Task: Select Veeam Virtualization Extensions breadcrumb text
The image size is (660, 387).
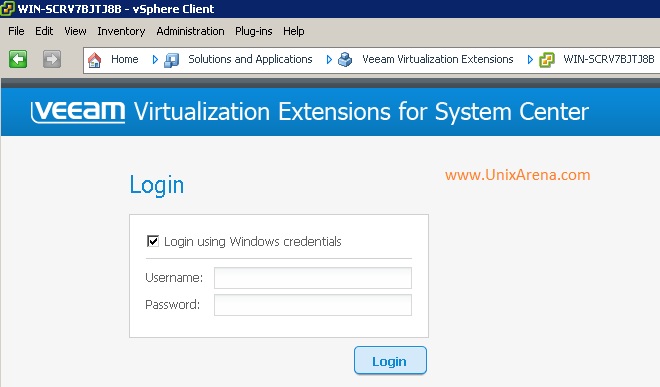Action: pyautogui.click(x=438, y=59)
